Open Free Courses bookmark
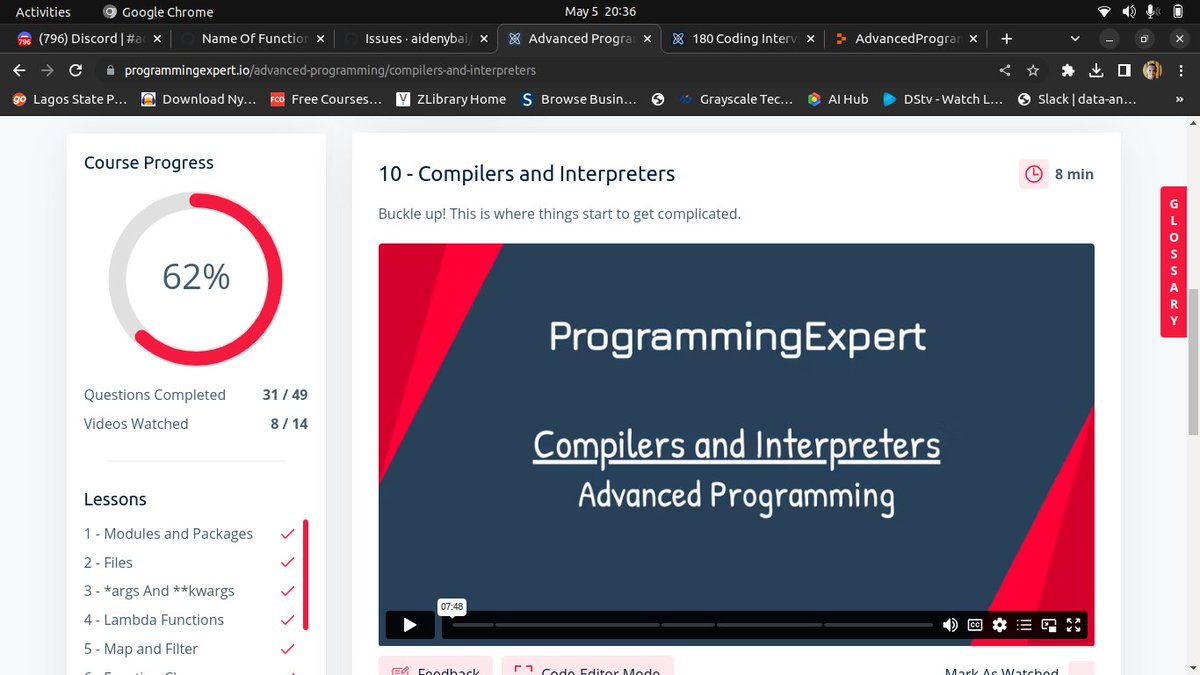 click(x=326, y=99)
